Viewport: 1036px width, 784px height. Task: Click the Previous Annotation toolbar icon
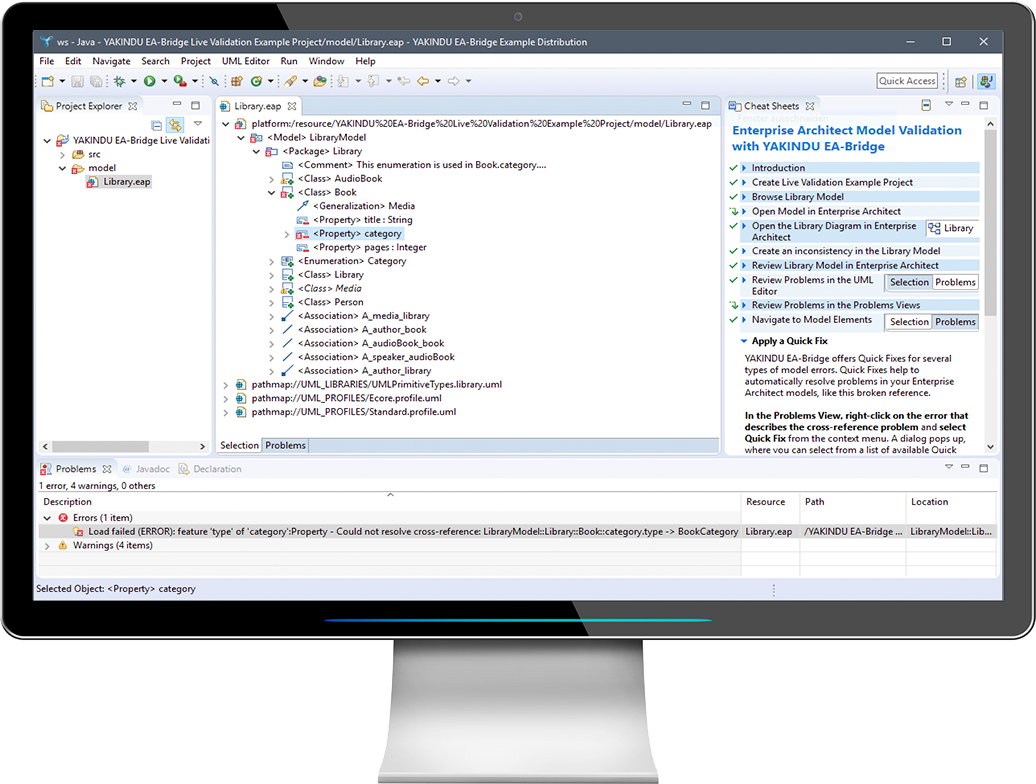coord(373,81)
